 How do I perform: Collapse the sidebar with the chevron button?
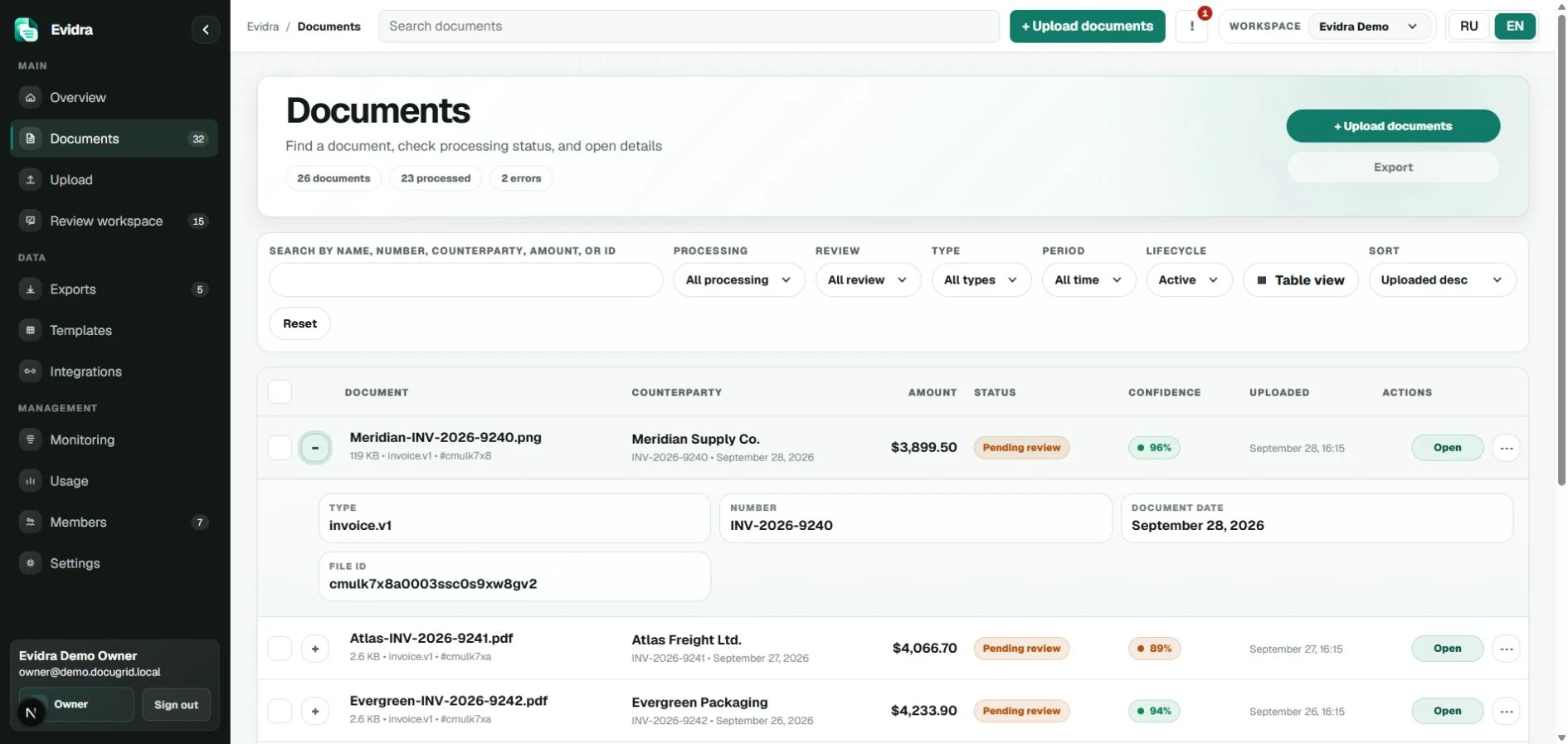(x=206, y=30)
